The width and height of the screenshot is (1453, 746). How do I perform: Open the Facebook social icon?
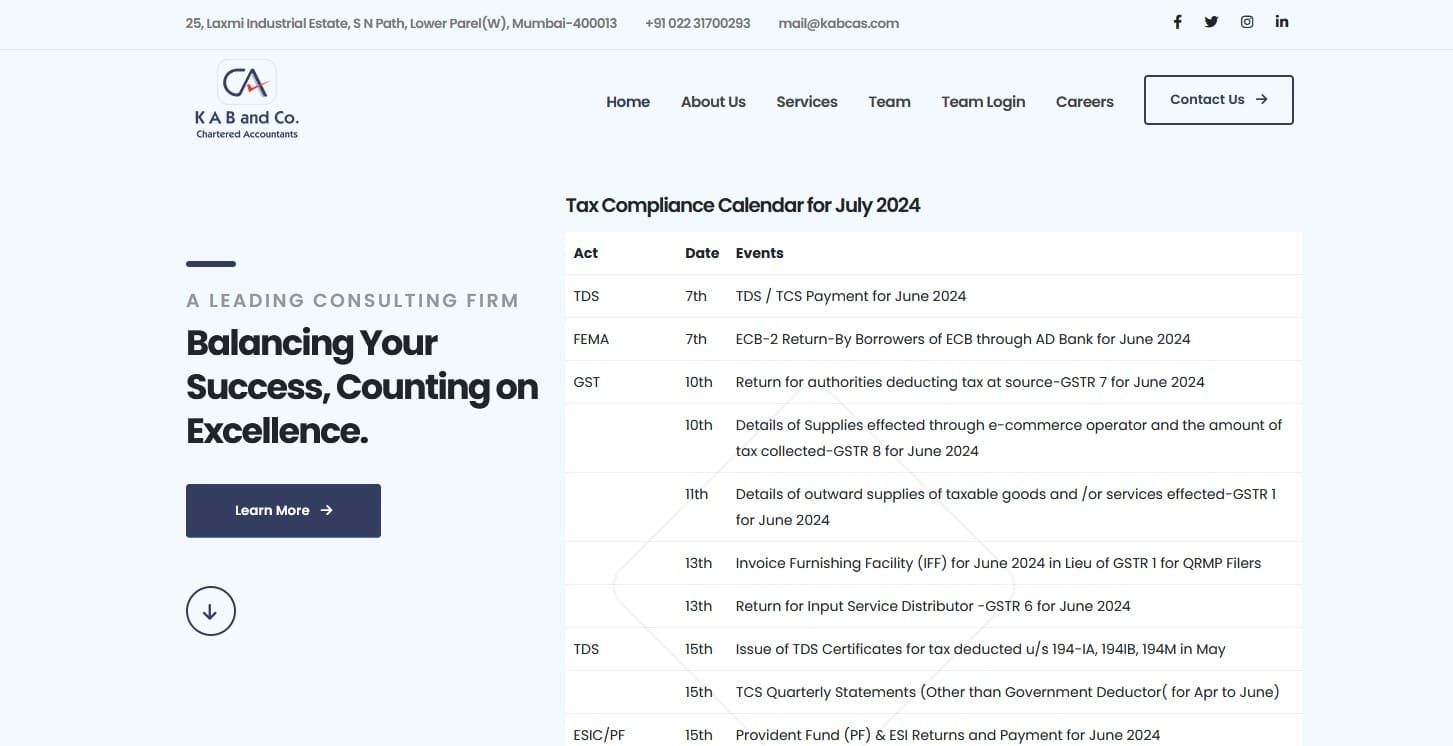click(1177, 22)
